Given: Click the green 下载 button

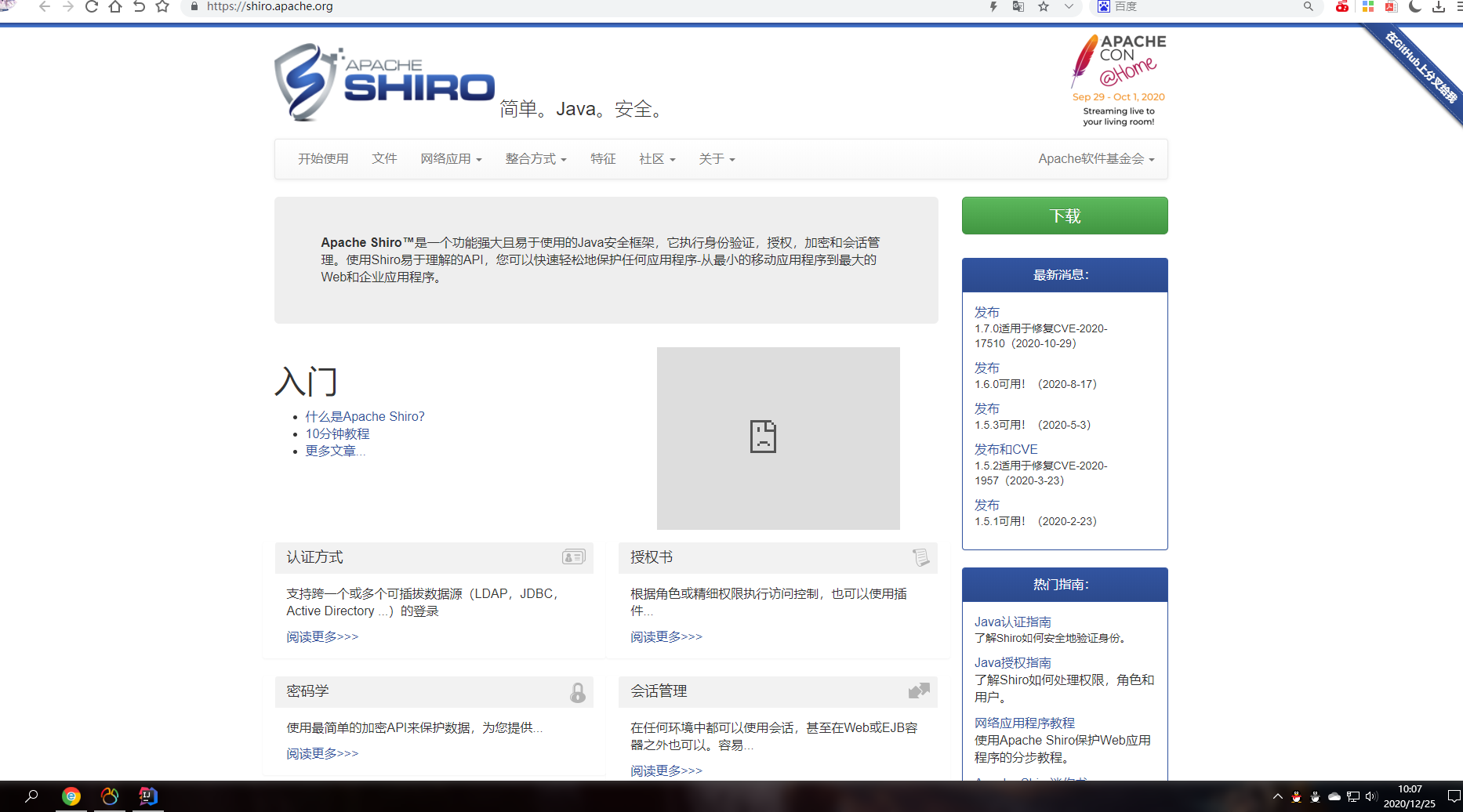Looking at the screenshot, I should point(1064,215).
